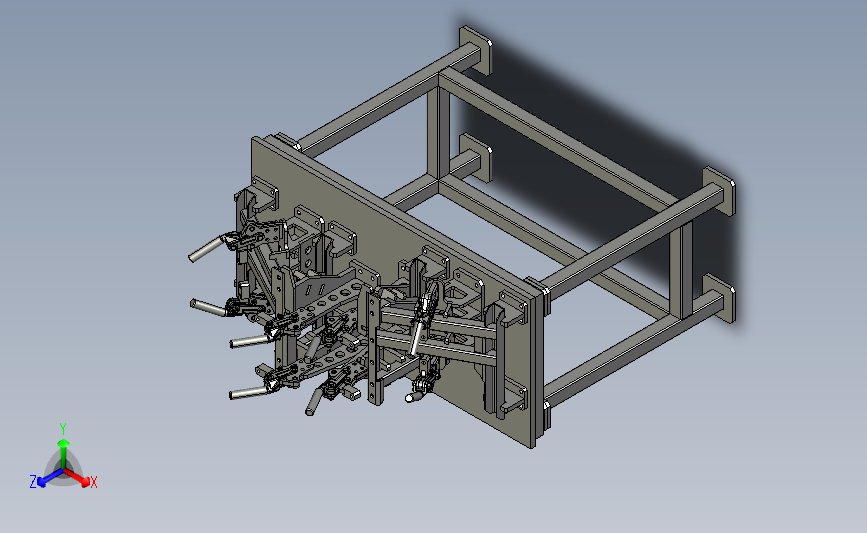Click the red X axis arrow on the triad

tap(77, 477)
